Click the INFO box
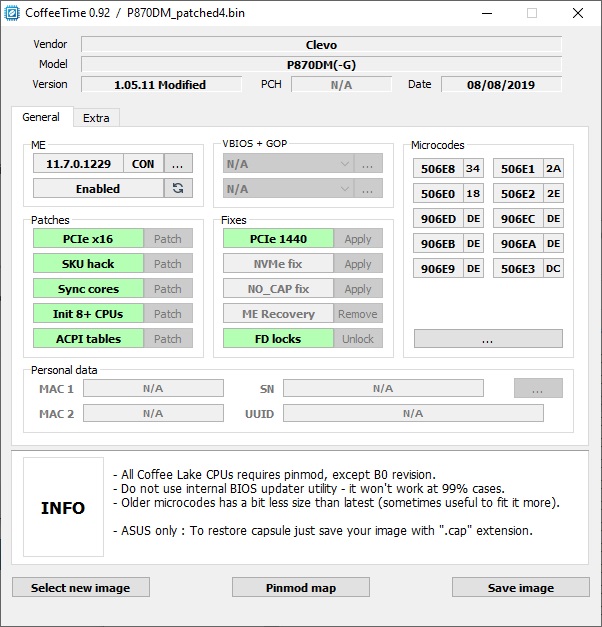This screenshot has width=602, height=627. (x=63, y=507)
